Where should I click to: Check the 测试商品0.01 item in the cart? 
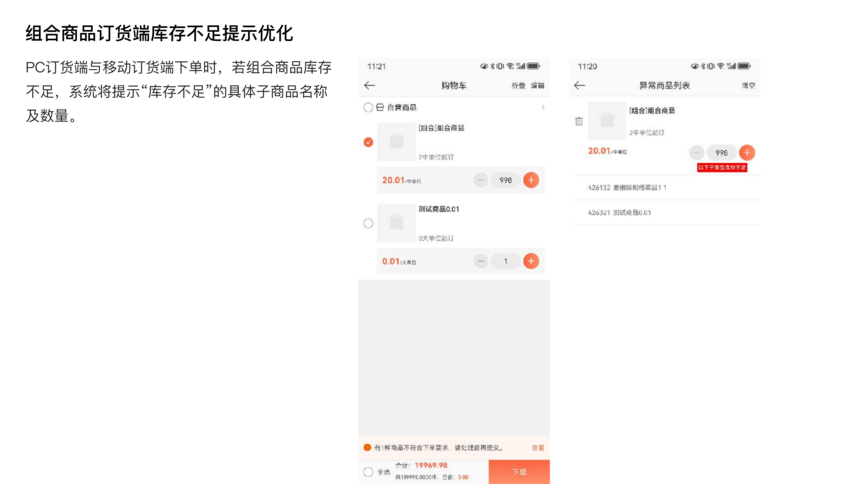(x=368, y=223)
